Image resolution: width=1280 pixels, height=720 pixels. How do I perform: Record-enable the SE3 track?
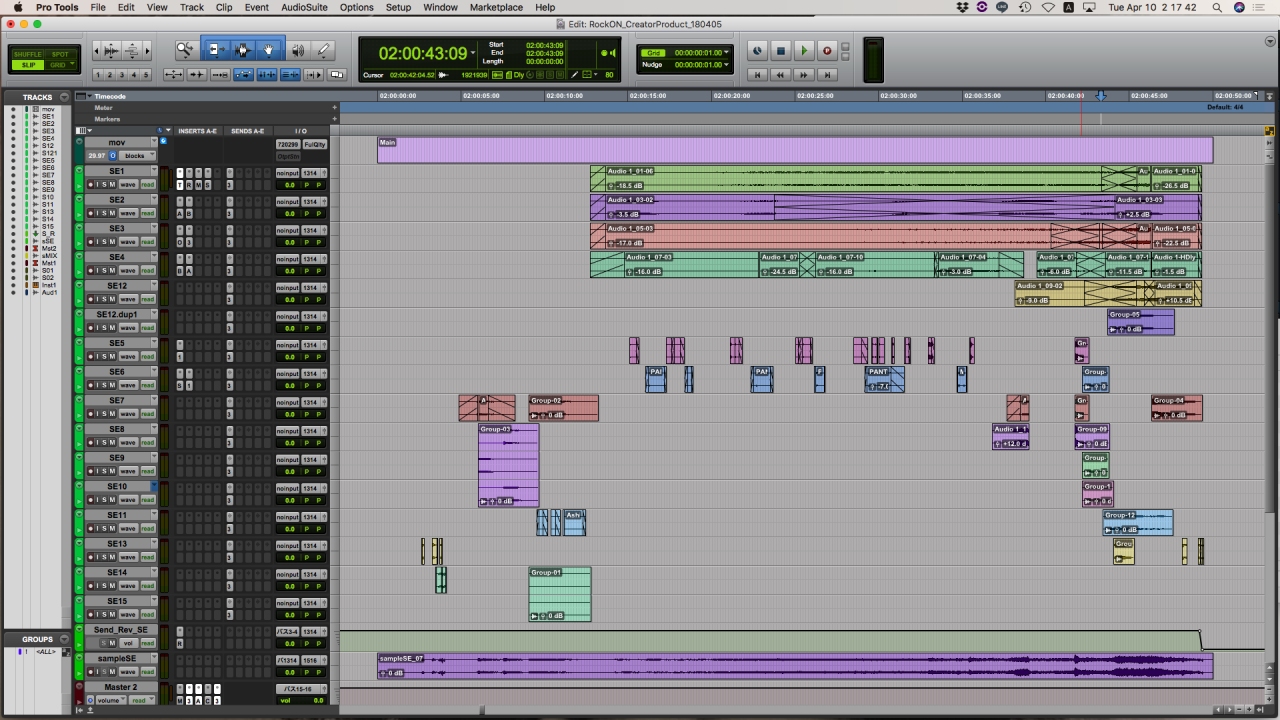point(91,242)
